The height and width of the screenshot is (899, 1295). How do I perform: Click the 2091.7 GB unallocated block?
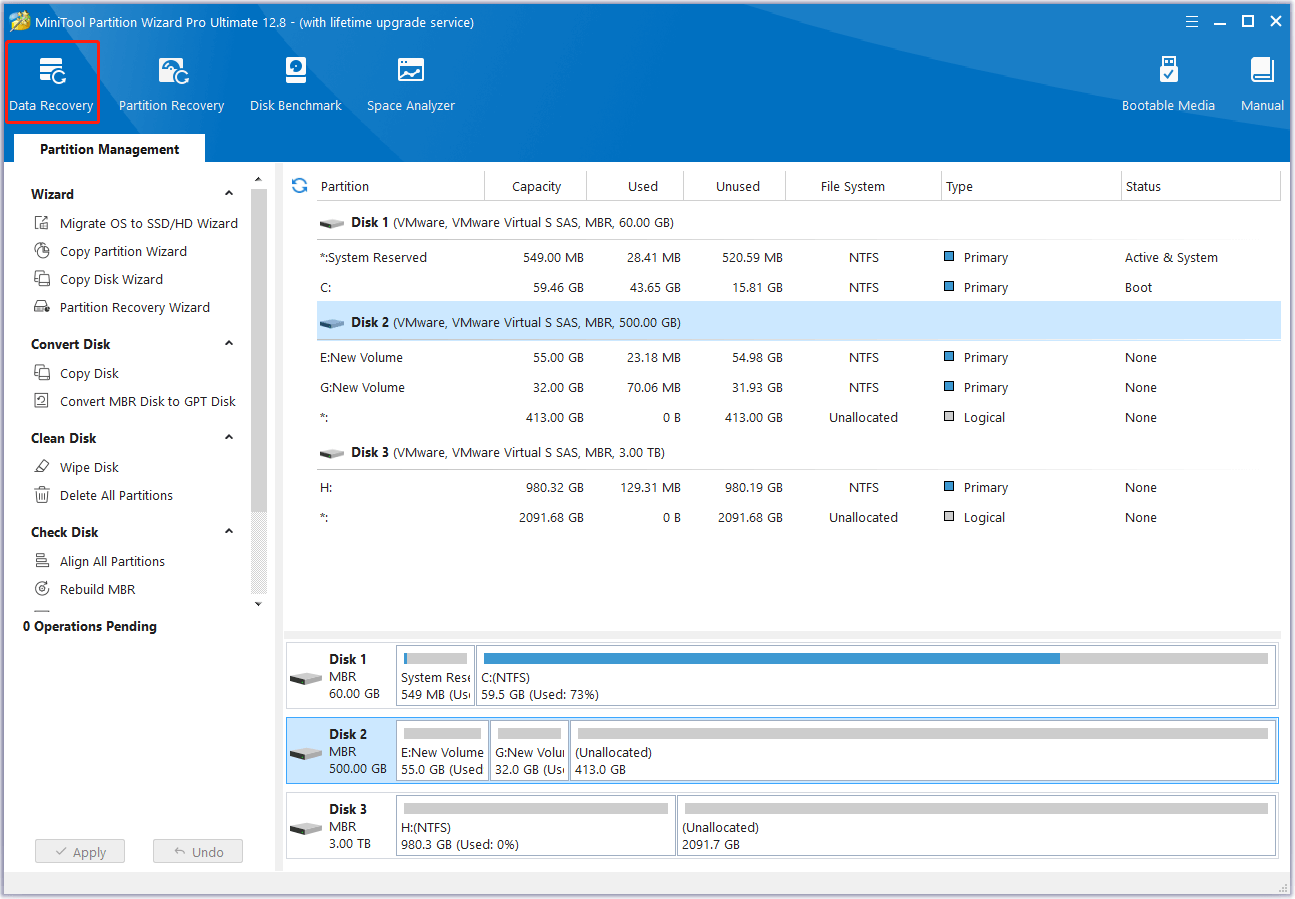tap(977, 825)
